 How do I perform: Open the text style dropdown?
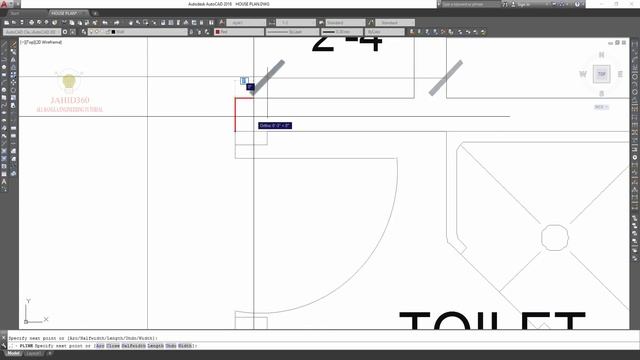(246, 22)
